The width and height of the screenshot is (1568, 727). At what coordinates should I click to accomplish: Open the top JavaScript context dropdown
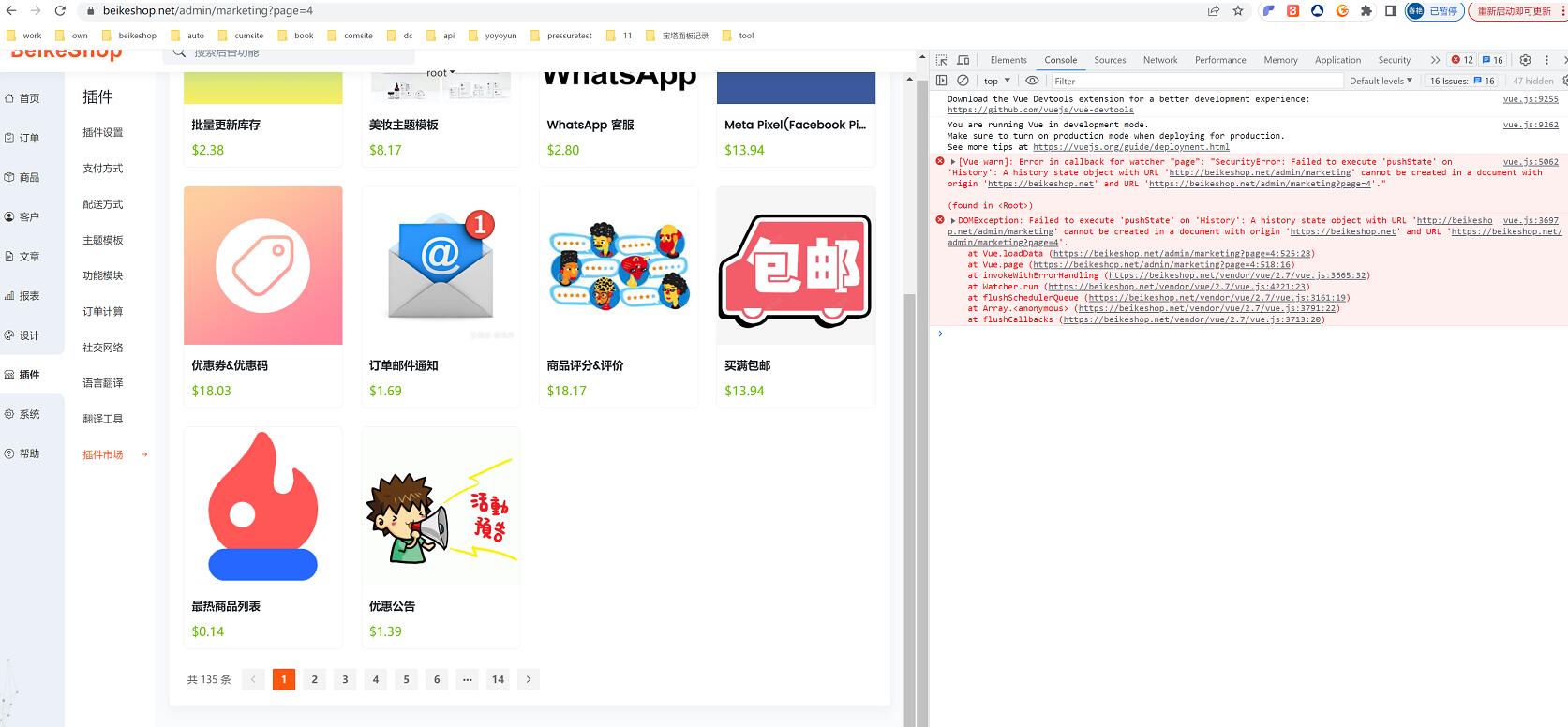click(x=996, y=81)
